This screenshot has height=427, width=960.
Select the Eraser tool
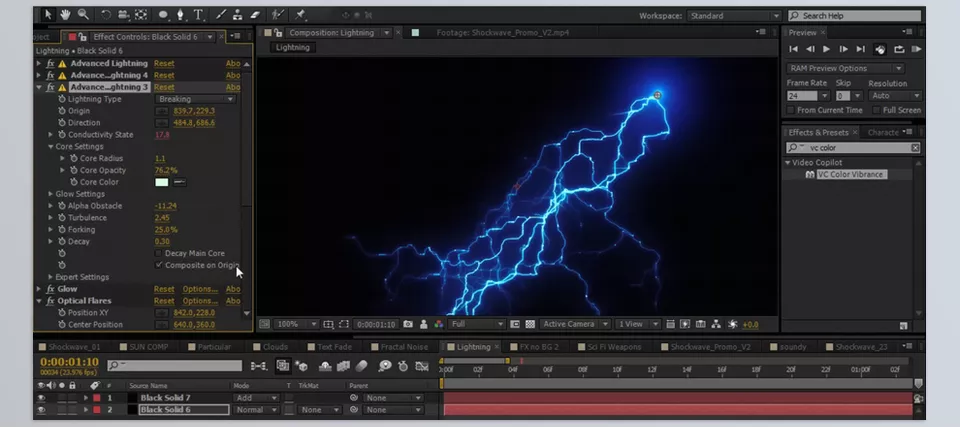[255, 14]
